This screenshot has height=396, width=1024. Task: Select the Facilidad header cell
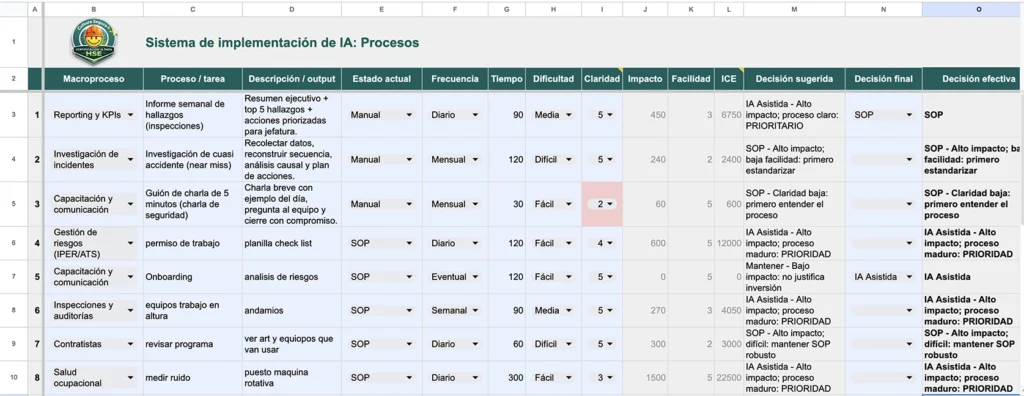[691, 78]
